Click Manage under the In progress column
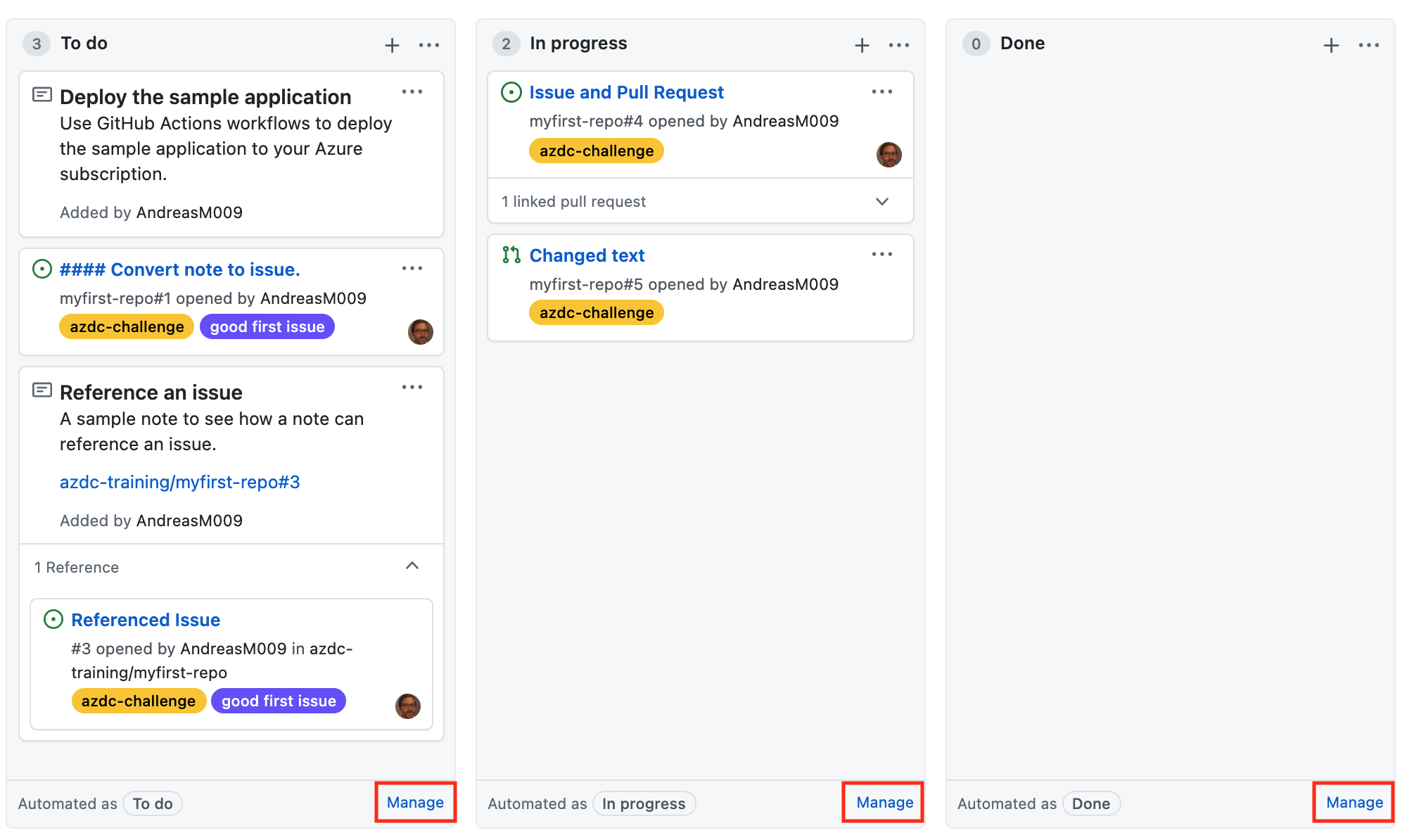This screenshot has width=1407, height=840. pos(883,802)
